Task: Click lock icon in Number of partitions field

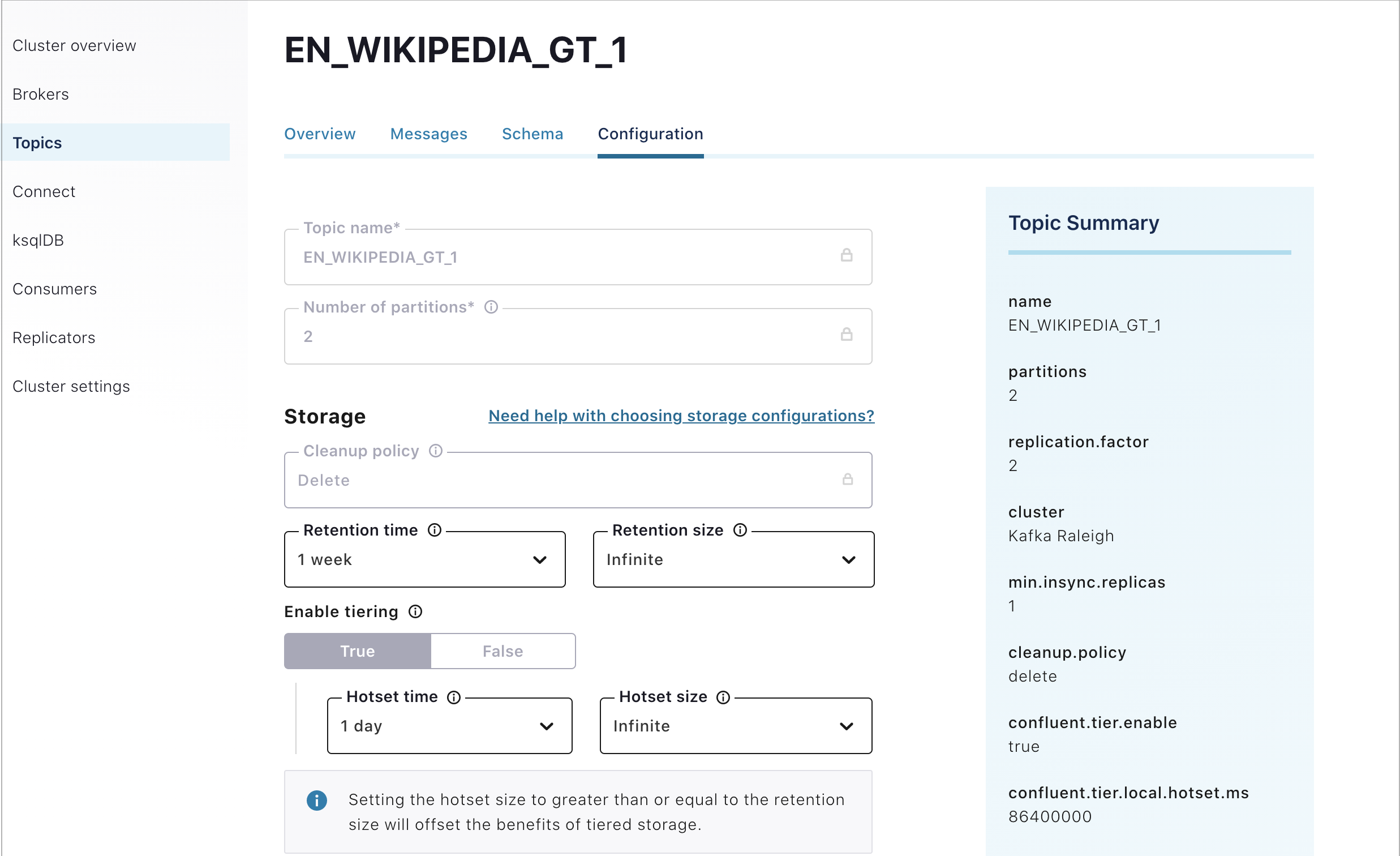Action: 847,334
